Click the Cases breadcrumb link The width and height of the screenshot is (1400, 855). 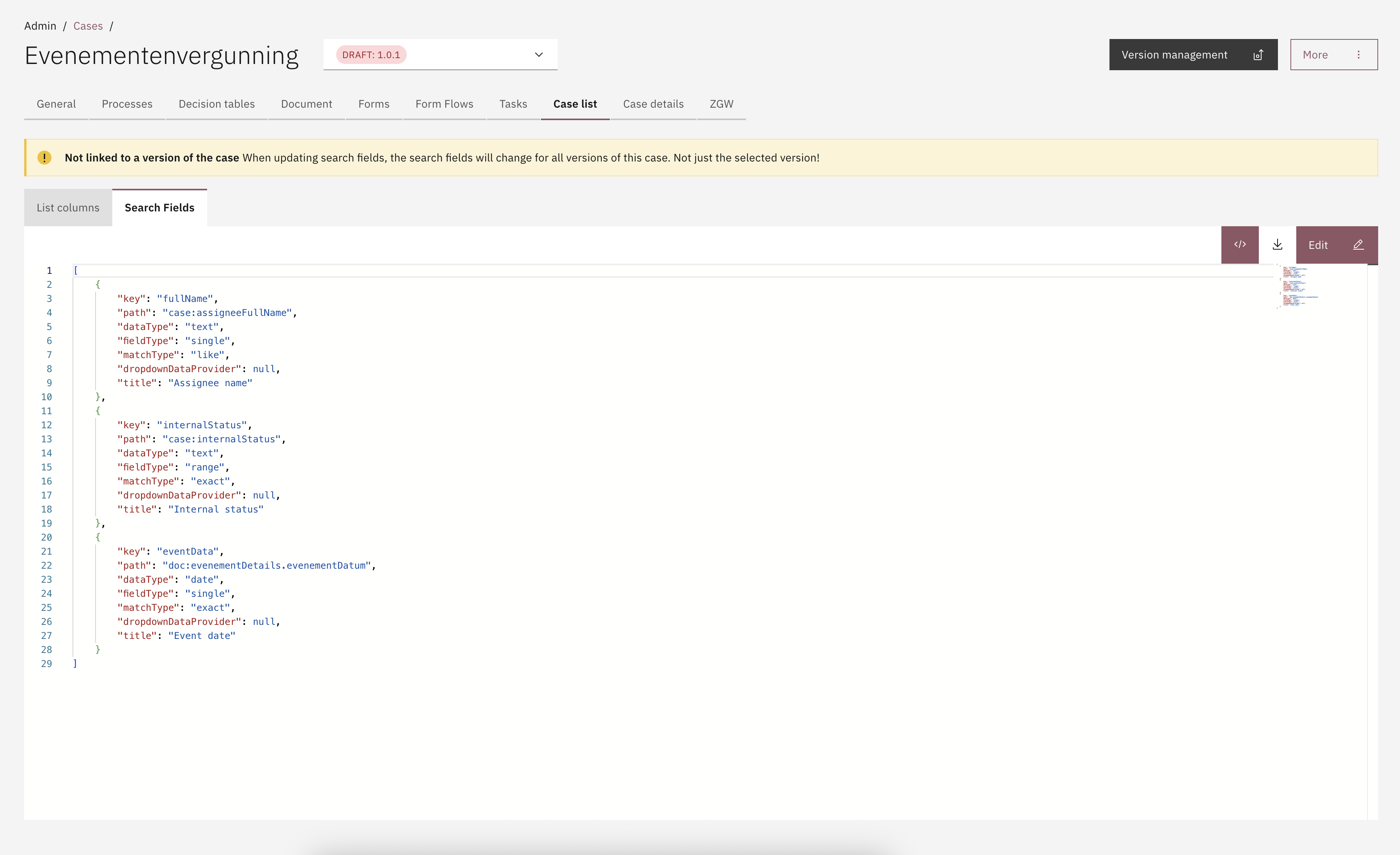(x=87, y=26)
